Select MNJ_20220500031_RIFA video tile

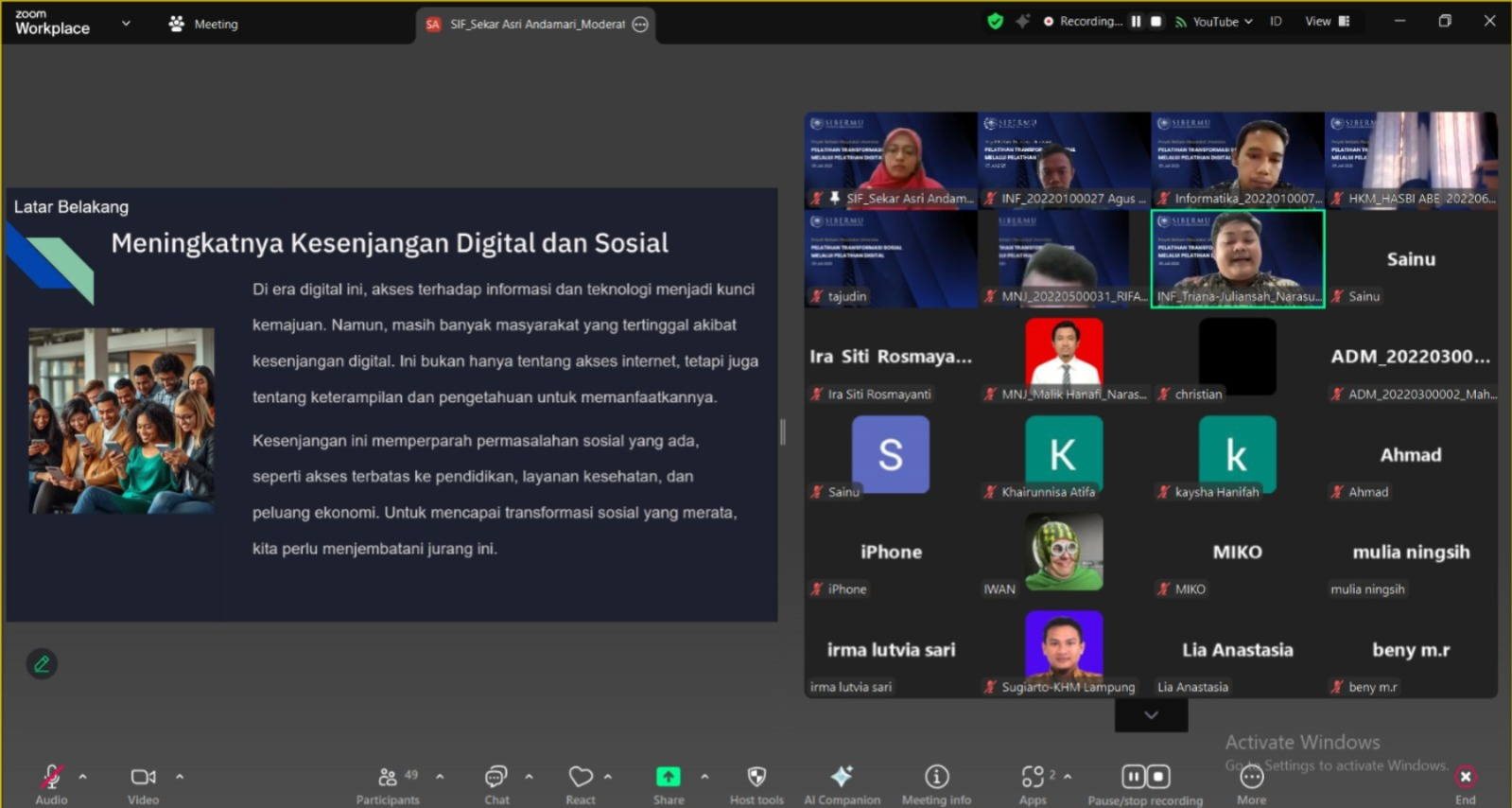tap(1064, 258)
